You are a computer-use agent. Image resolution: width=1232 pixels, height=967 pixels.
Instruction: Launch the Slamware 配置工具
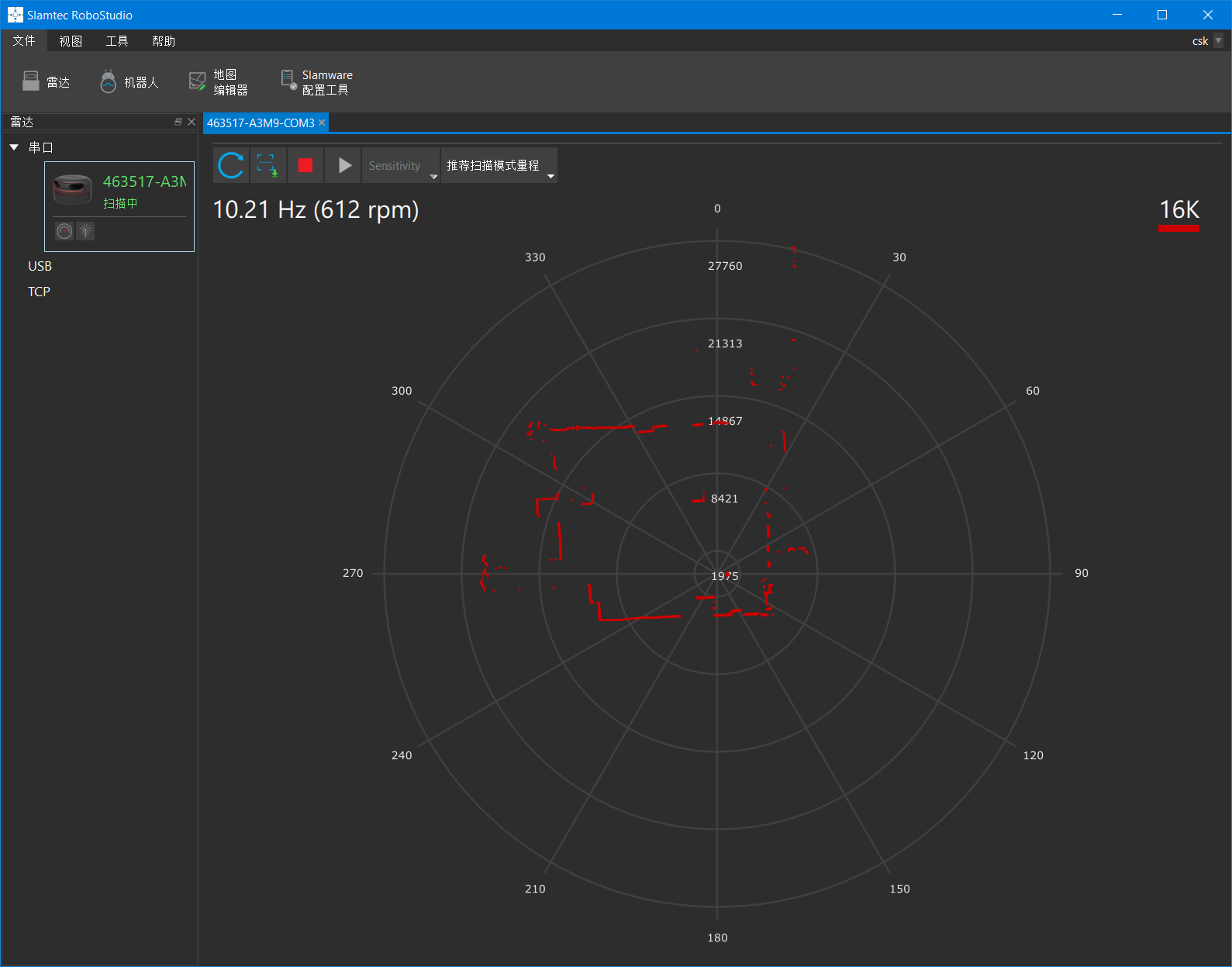pos(316,82)
